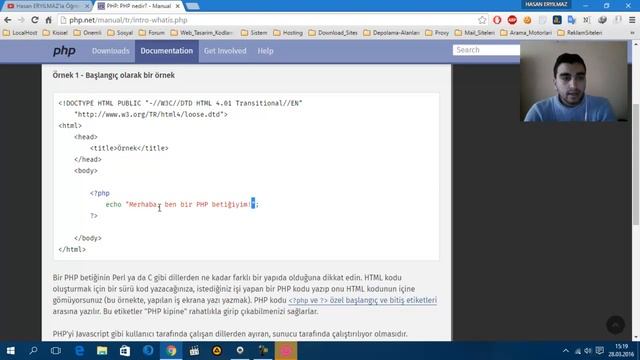This screenshot has height=360, width=640.
Task: Click the page vertical scrollbar thumb
Action: (x=636, y=163)
